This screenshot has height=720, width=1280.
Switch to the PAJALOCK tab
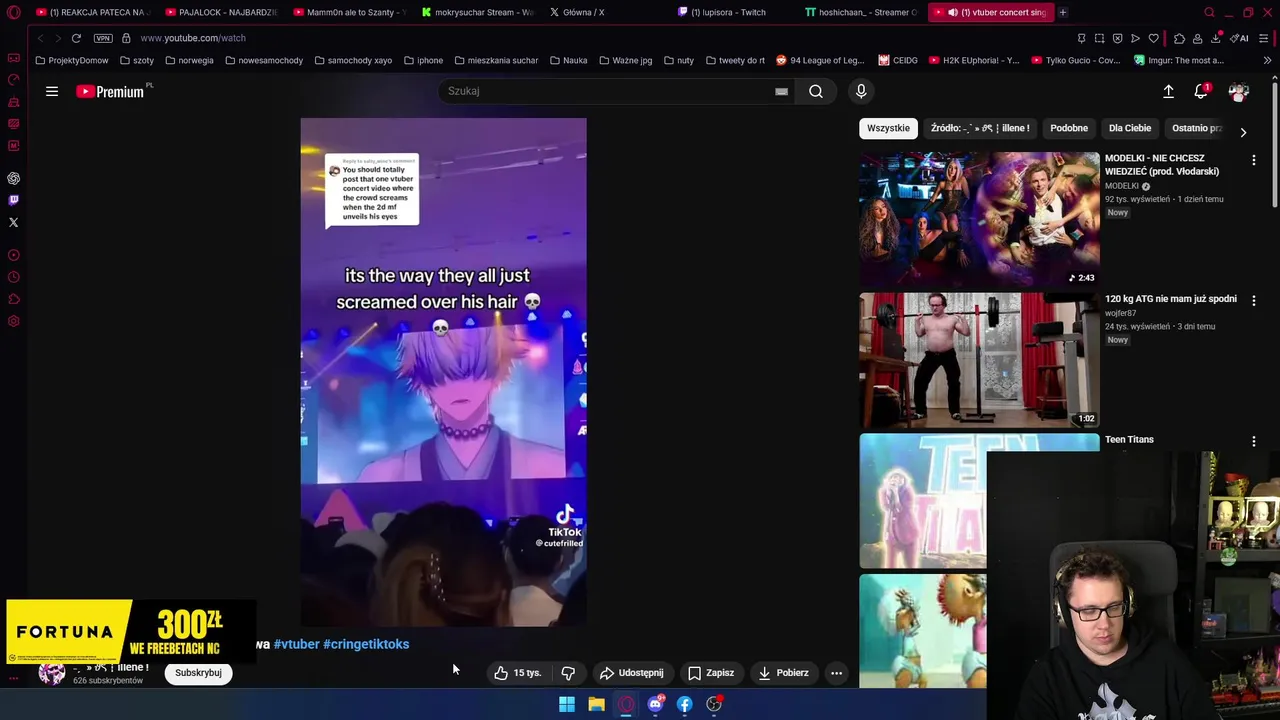[221, 12]
